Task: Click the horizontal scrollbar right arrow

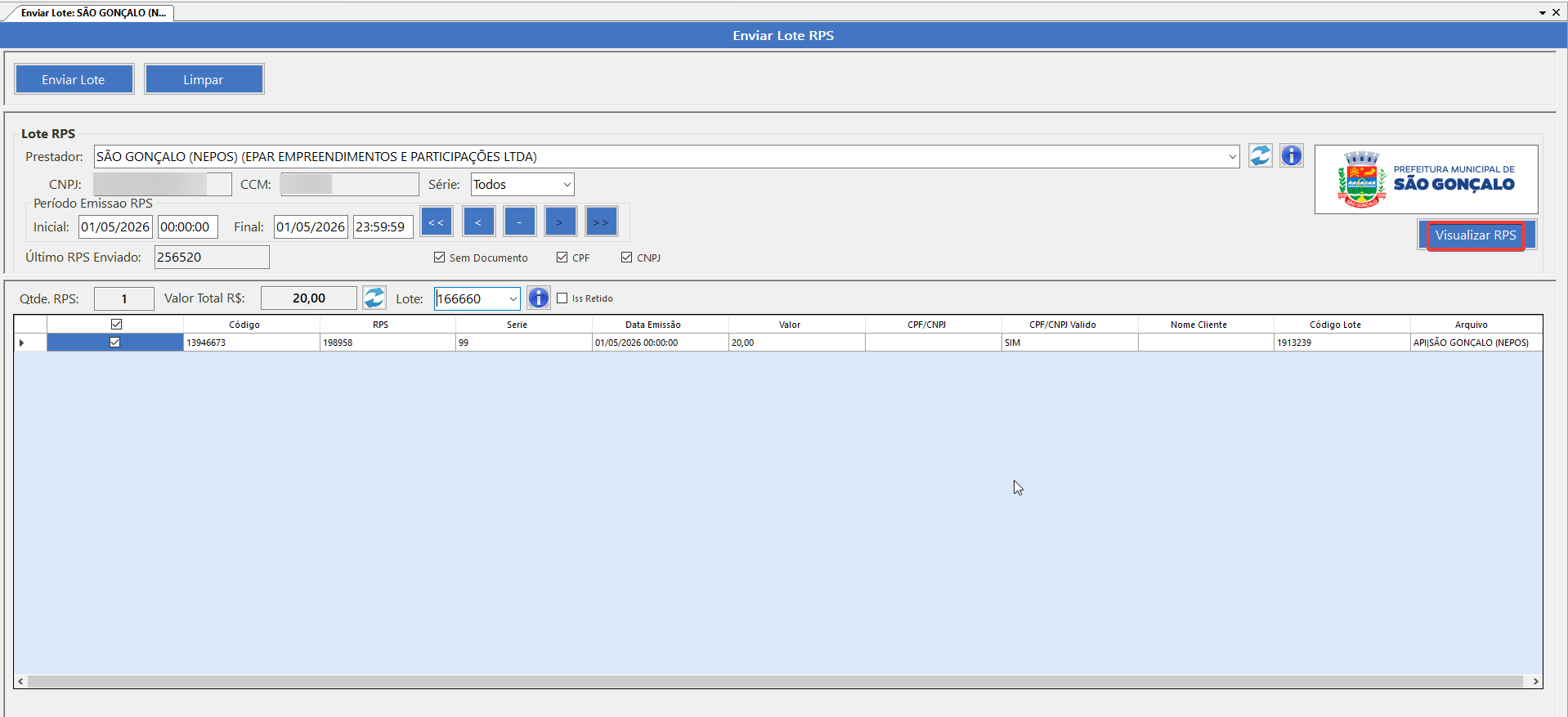Action: click(x=1535, y=681)
